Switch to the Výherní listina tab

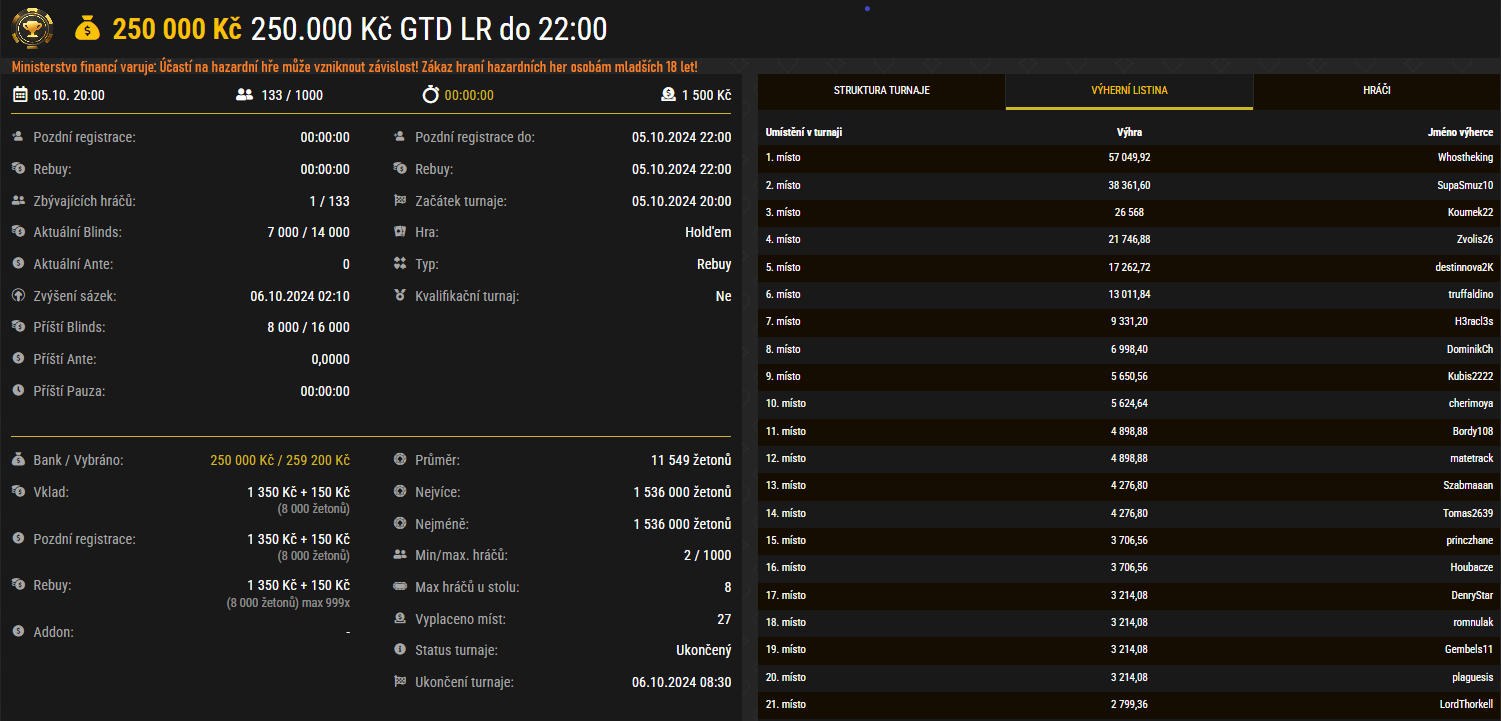click(1129, 90)
